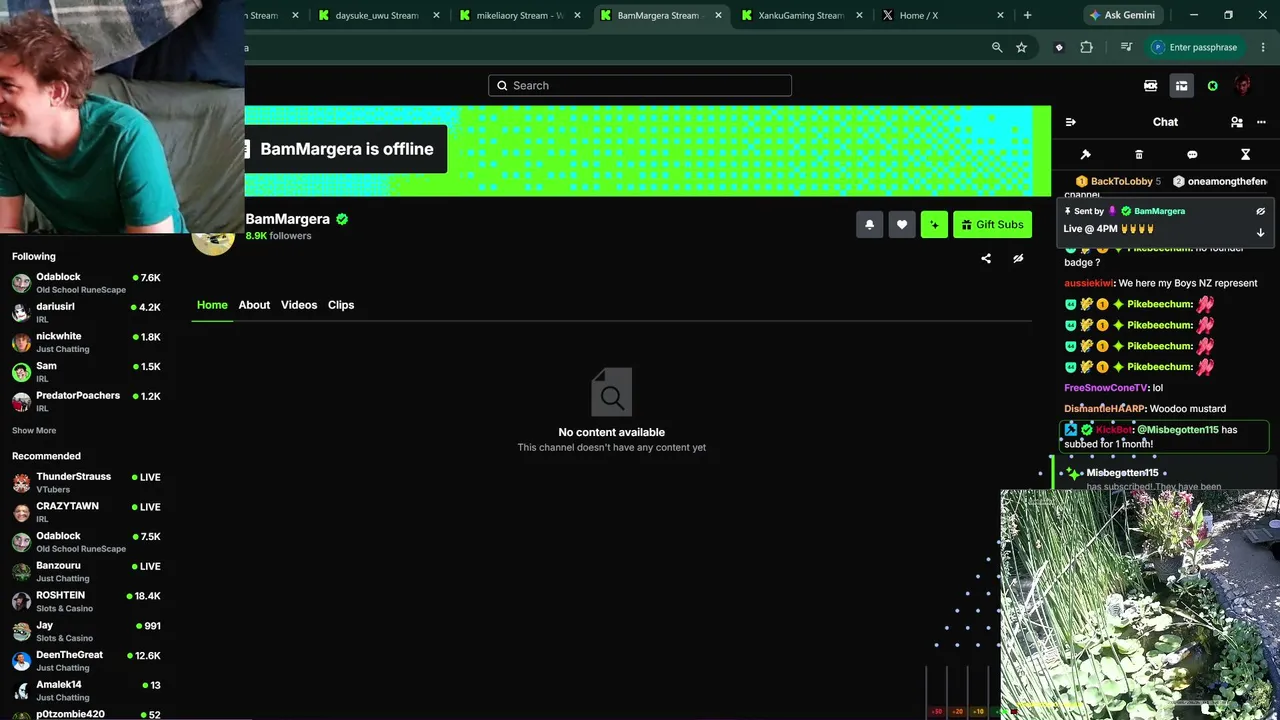Open Chrome's three-dot menu
The width and height of the screenshot is (1280, 720).
click(1262, 47)
